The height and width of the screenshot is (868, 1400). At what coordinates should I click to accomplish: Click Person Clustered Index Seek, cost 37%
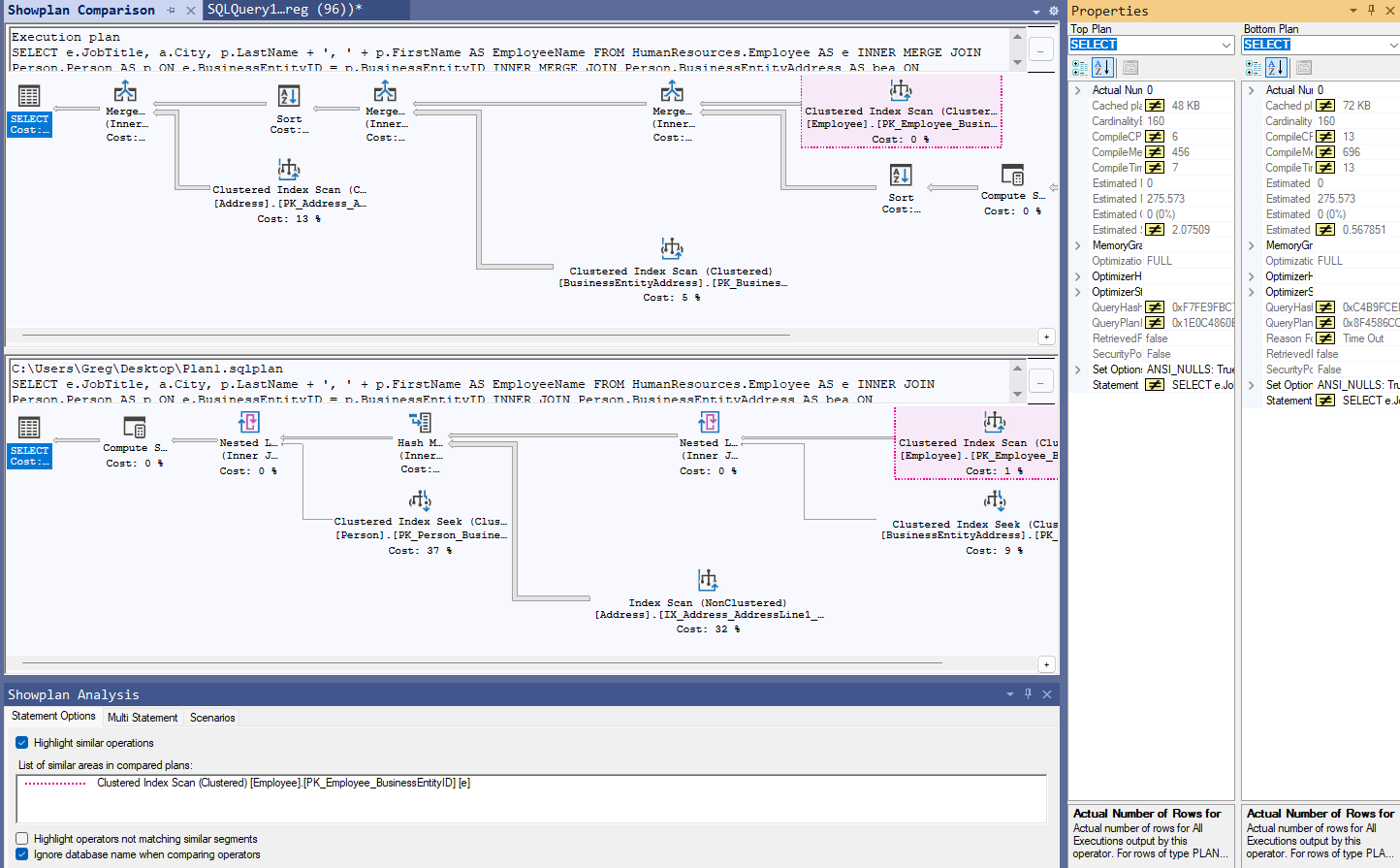click(x=420, y=524)
